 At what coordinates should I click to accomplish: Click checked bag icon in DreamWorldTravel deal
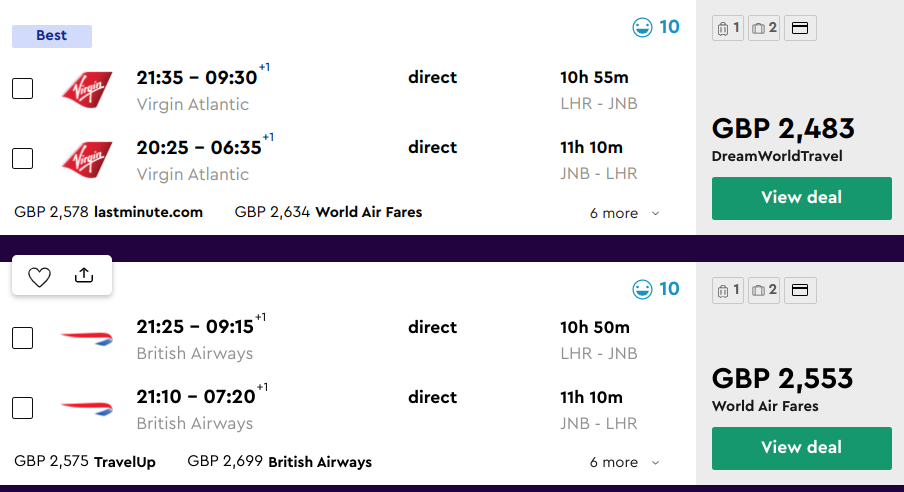(763, 28)
